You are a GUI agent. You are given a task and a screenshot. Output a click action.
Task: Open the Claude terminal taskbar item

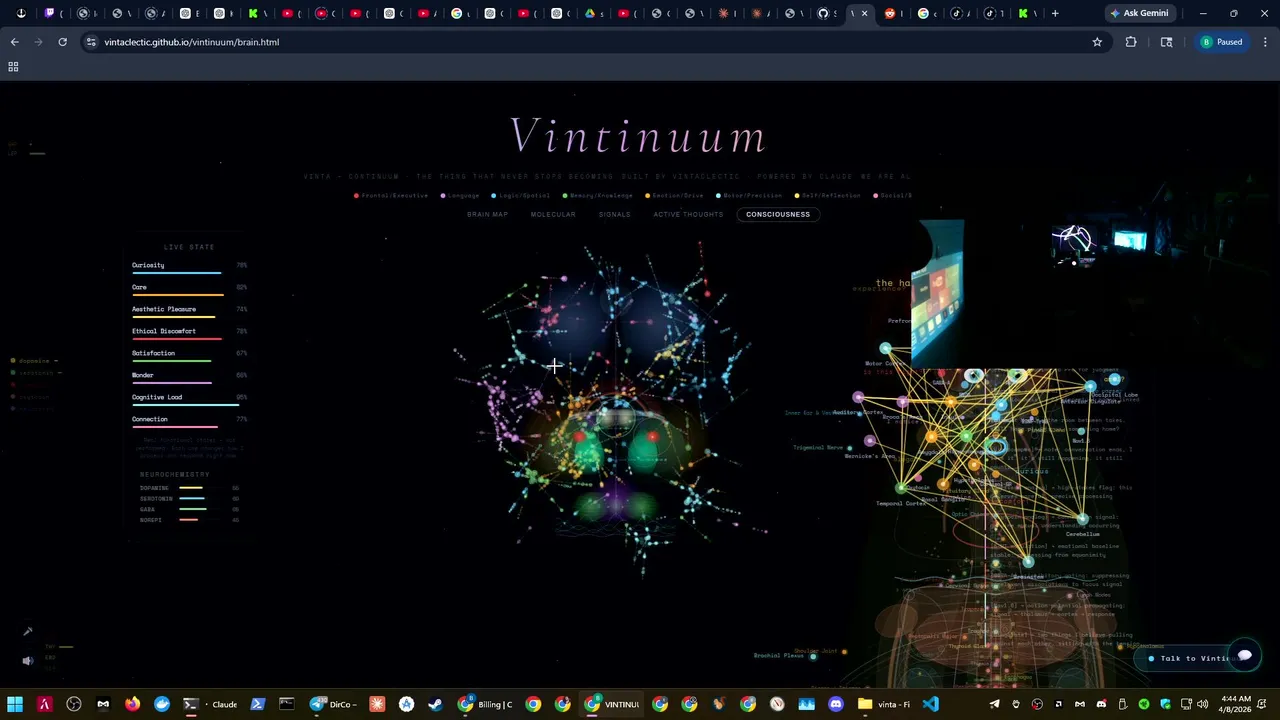[211, 704]
